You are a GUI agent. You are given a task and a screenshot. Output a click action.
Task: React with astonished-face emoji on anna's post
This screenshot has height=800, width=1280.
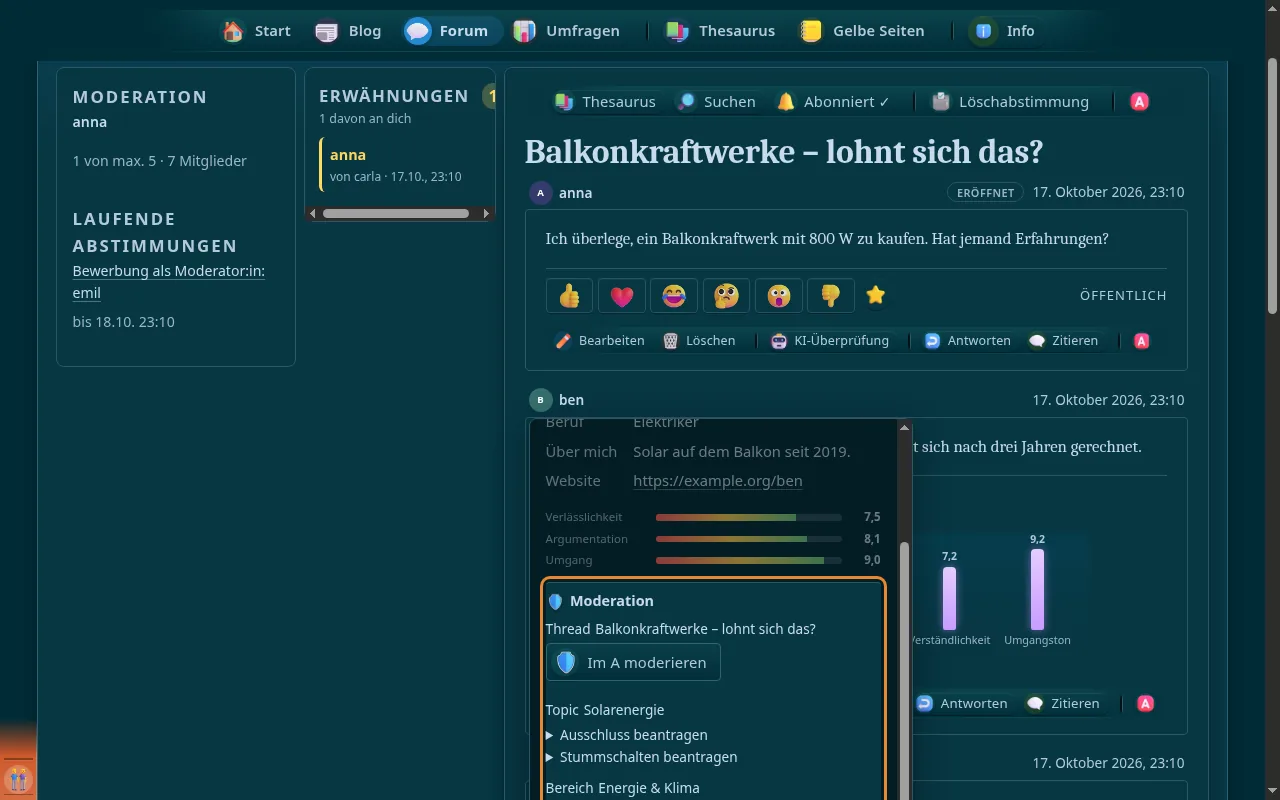[779, 296]
